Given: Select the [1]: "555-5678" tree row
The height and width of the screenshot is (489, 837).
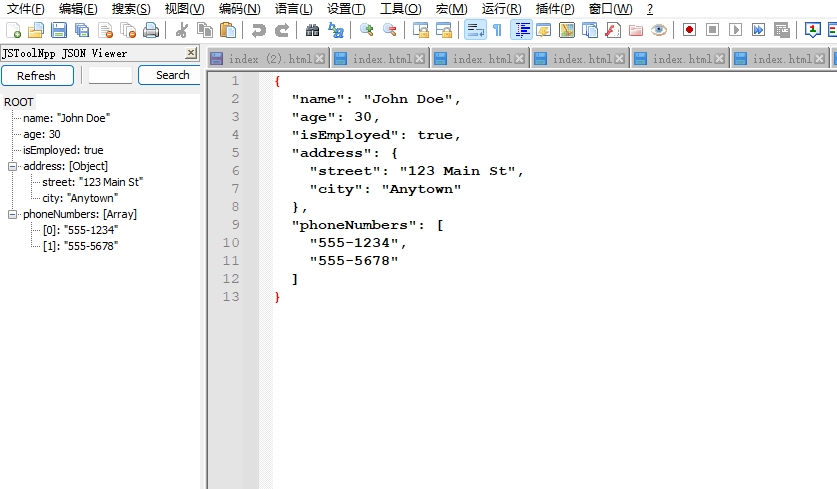Looking at the screenshot, I should (80, 246).
